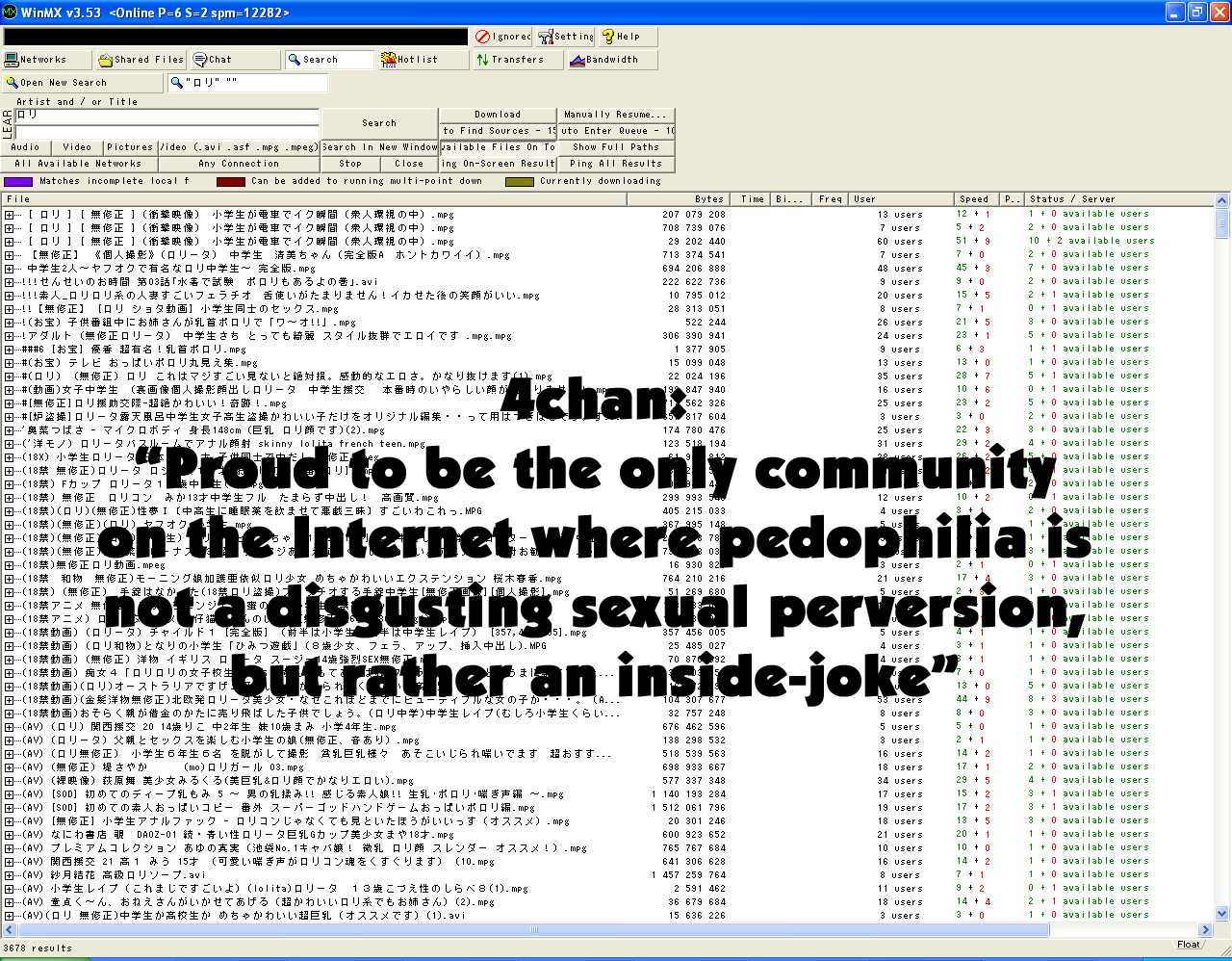Screen dimensions: 1232x961
Task: Toggle the Audio file type filter
Action: [26, 147]
